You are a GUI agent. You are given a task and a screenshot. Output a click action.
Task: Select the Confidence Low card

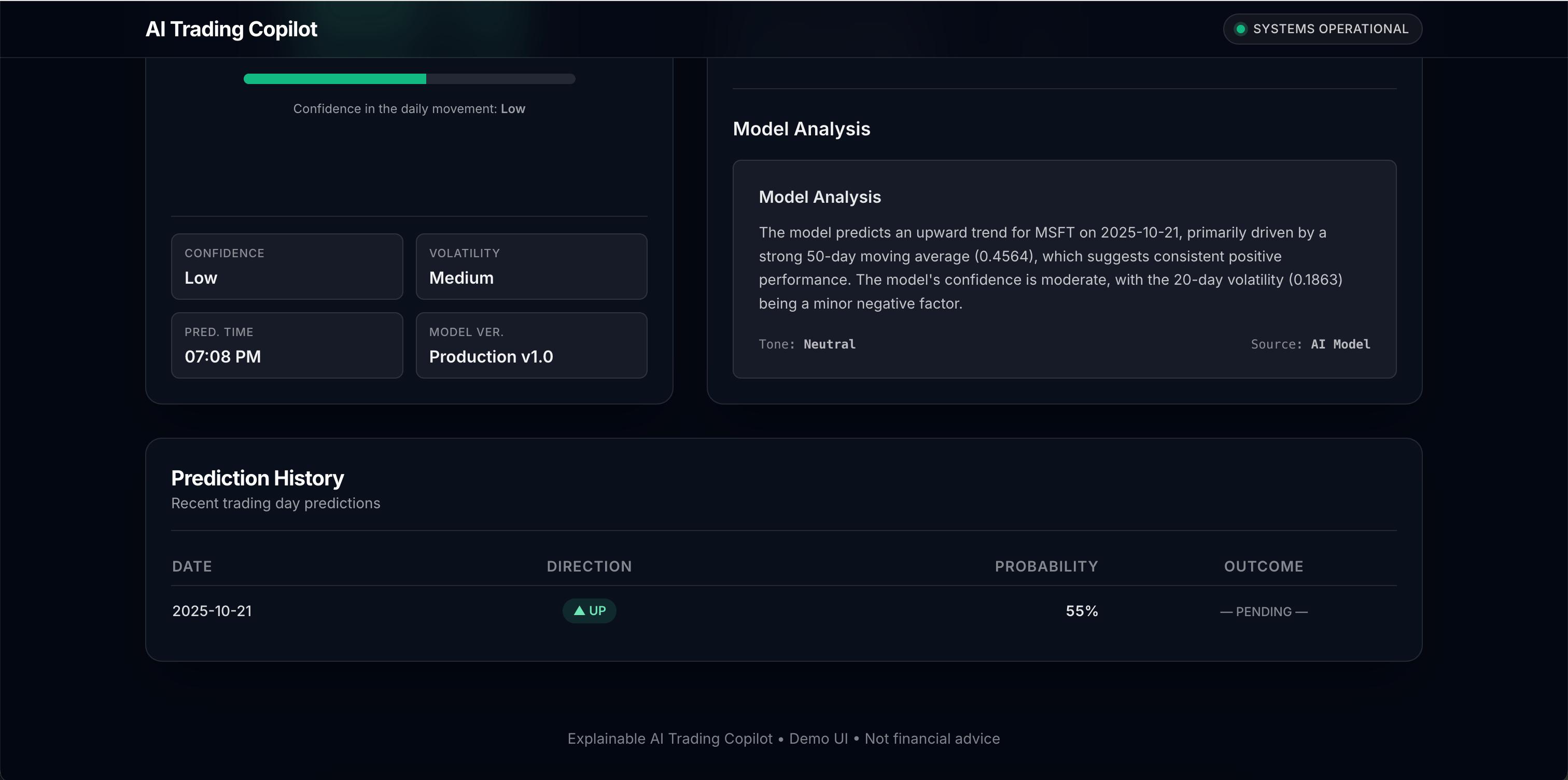pyautogui.click(x=287, y=267)
